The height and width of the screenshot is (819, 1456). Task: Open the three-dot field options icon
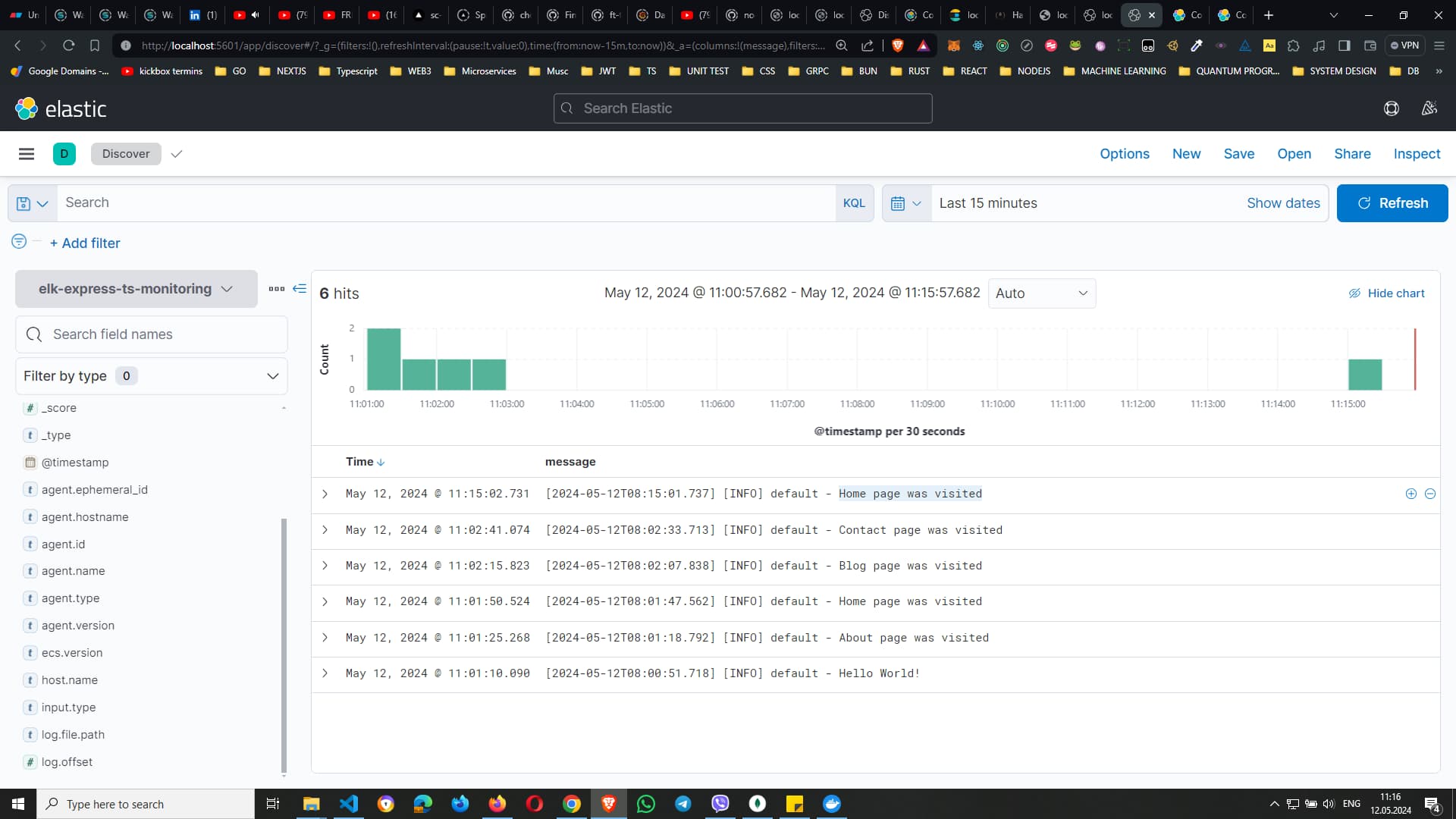[276, 289]
